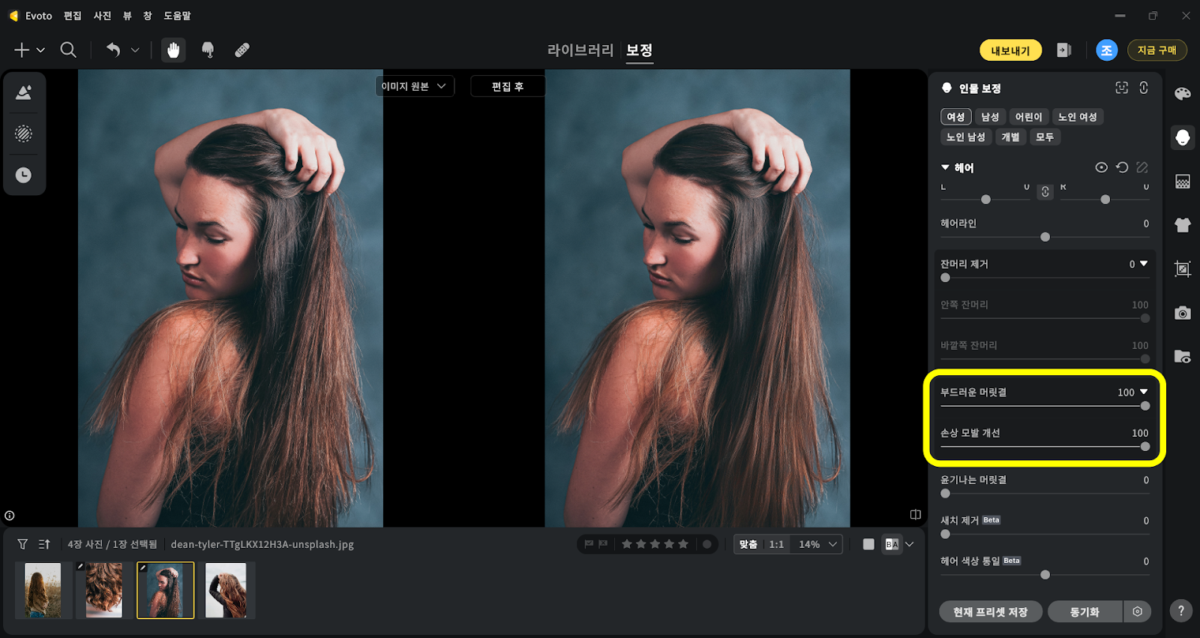Open the crop tool in right sidebar
The image size is (1200, 638).
pyautogui.click(x=1183, y=269)
